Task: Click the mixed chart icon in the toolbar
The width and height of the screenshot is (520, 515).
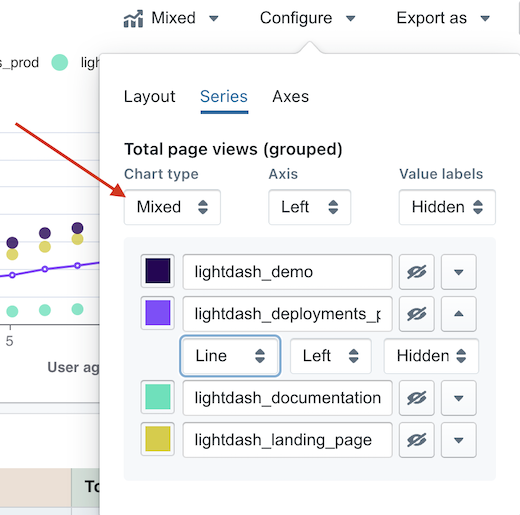Action: coord(133,19)
